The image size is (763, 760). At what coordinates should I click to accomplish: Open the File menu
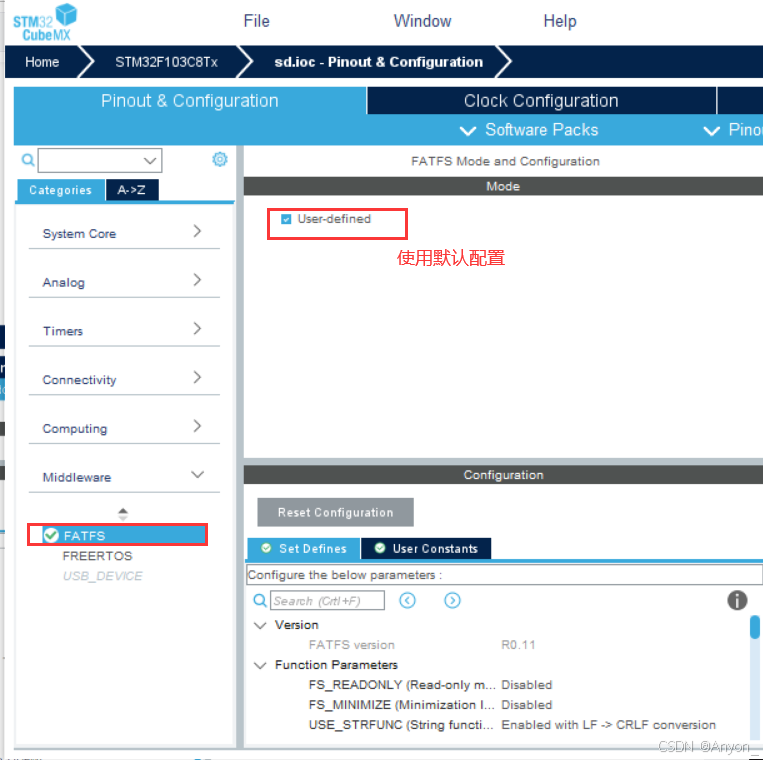(x=256, y=21)
